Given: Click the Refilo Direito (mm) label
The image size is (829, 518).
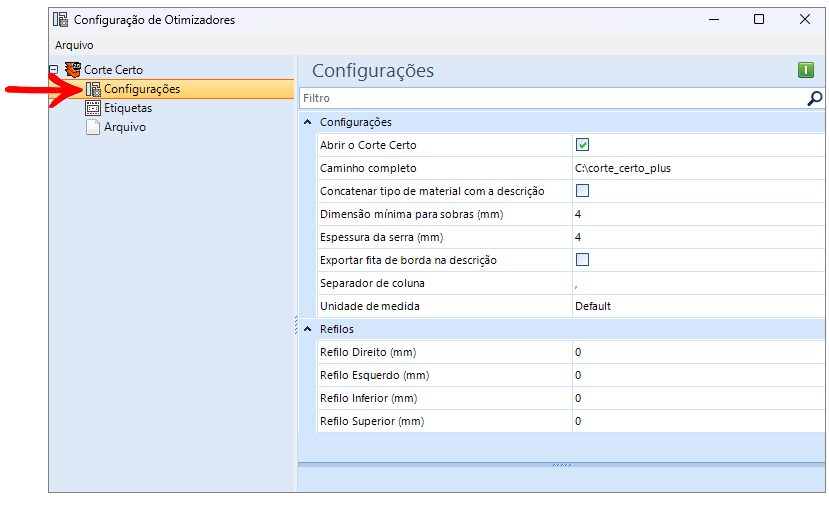Looking at the screenshot, I should pos(368,352).
